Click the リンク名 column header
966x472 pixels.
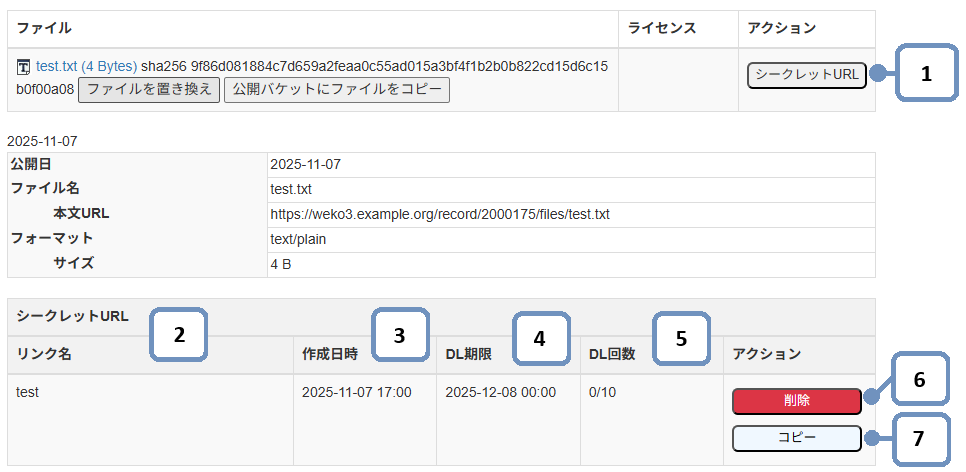[x=45, y=354]
